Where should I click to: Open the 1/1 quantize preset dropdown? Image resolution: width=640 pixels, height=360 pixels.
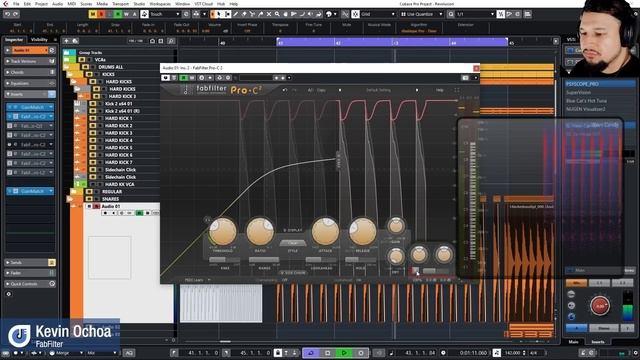click(475, 14)
